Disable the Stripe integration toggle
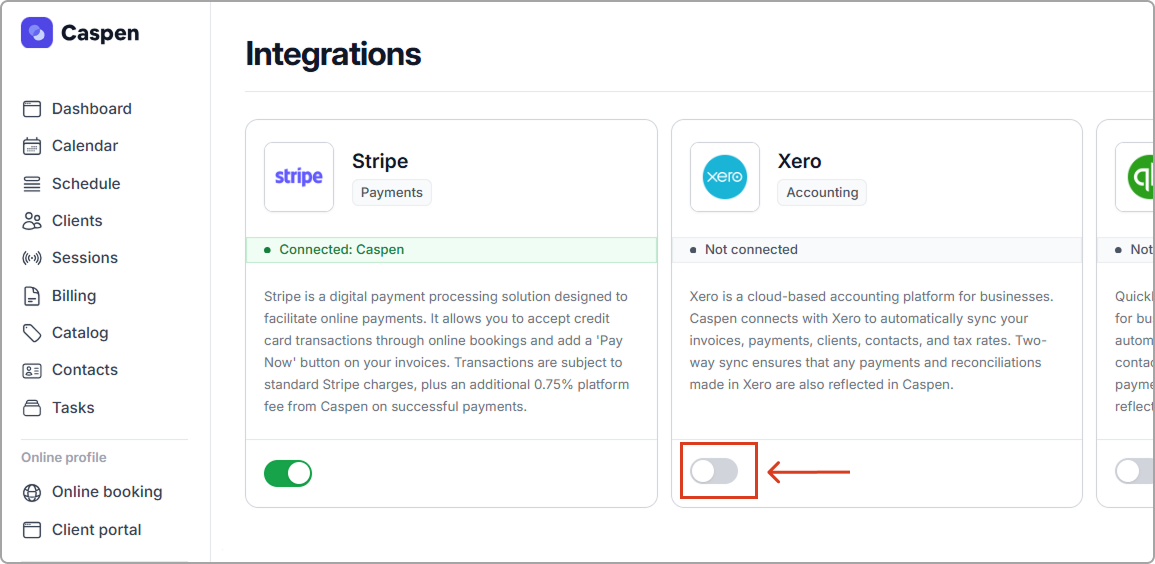 coord(288,473)
